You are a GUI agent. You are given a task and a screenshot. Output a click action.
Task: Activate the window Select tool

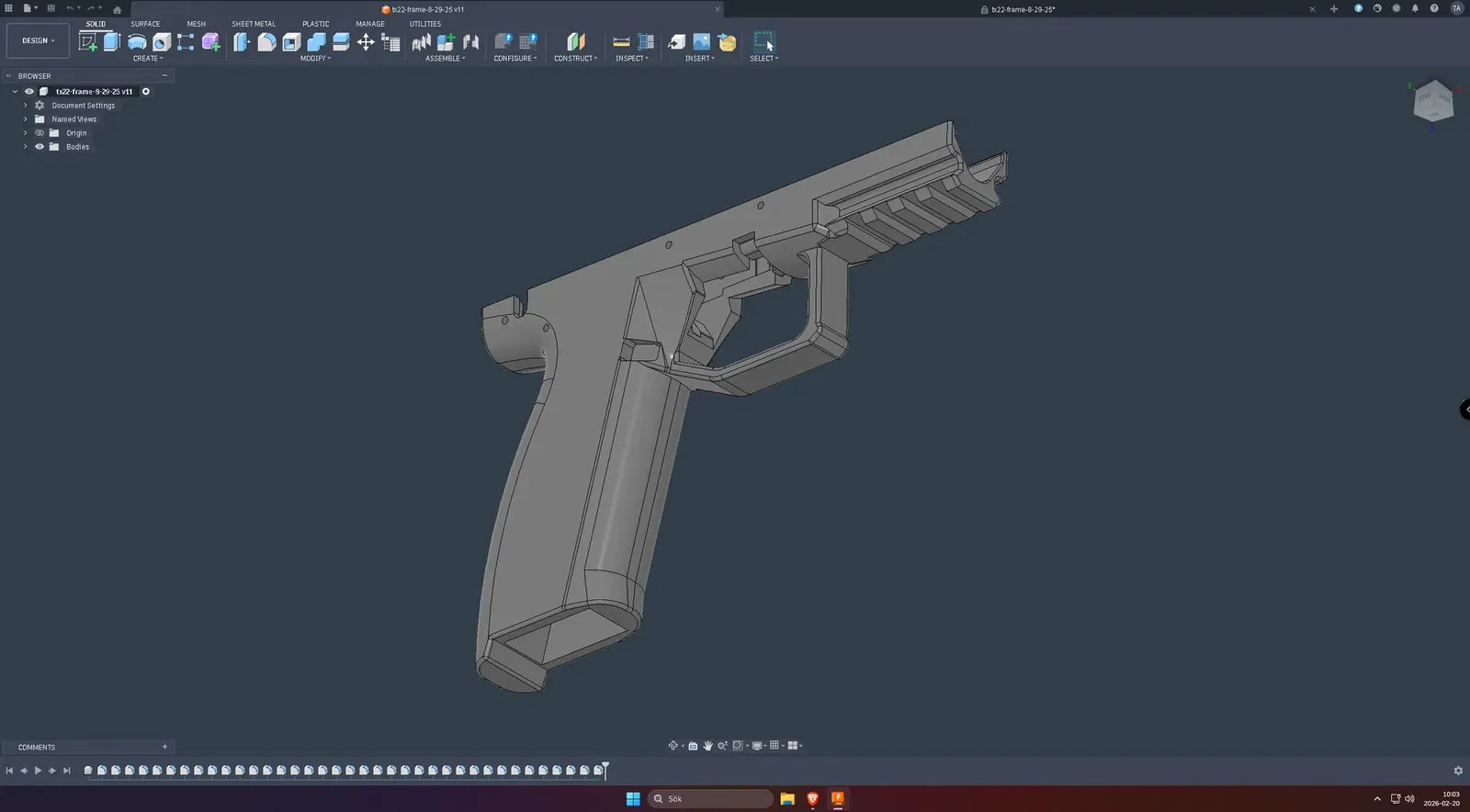[x=763, y=41]
